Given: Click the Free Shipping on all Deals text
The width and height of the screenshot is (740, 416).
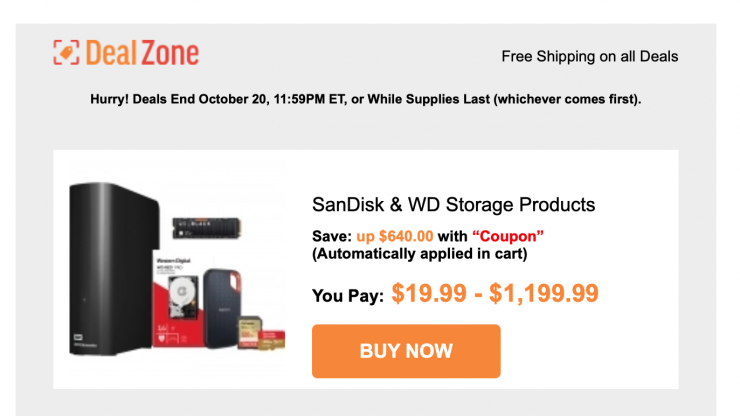Looking at the screenshot, I should pos(589,56).
